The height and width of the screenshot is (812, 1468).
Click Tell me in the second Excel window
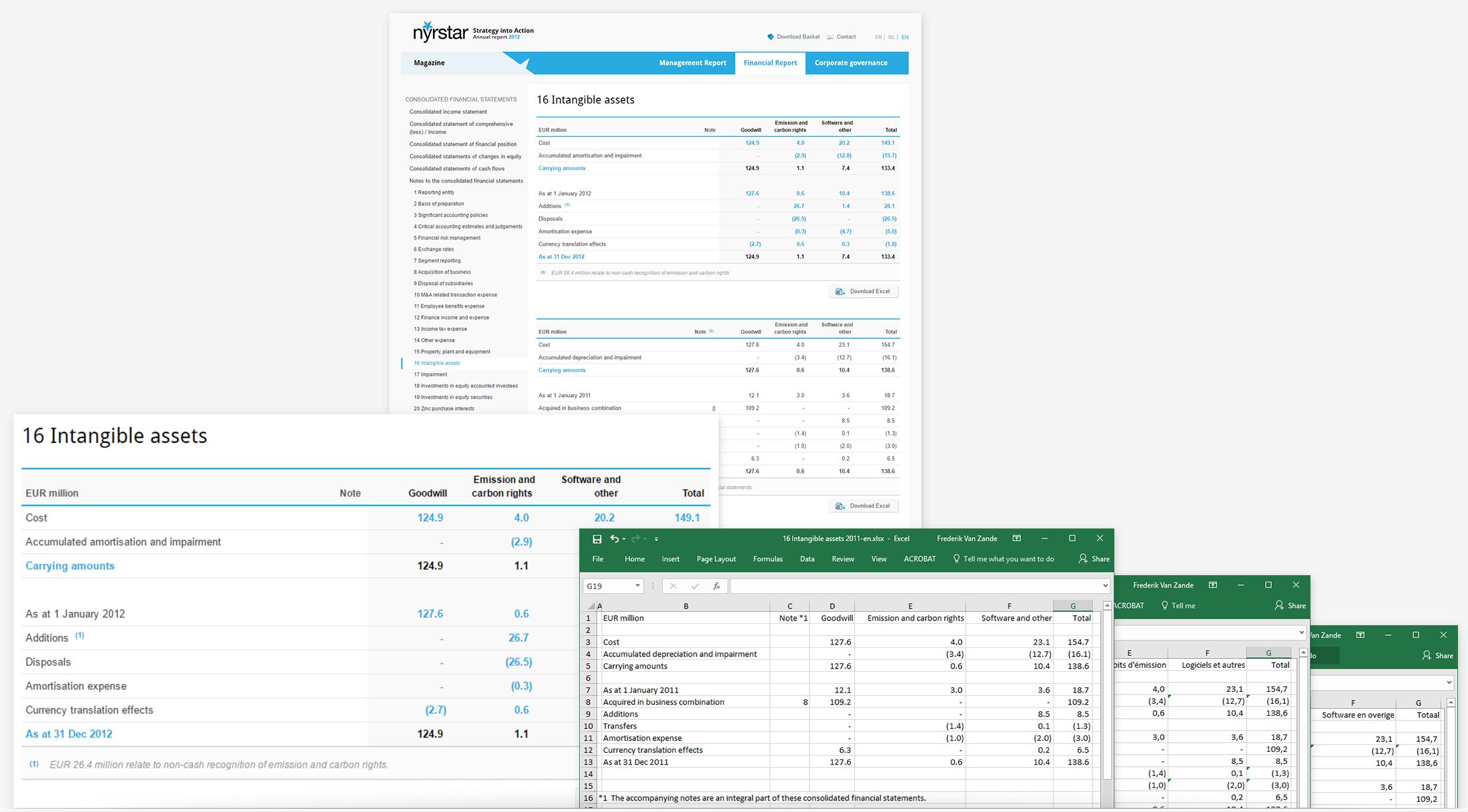pos(1178,605)
